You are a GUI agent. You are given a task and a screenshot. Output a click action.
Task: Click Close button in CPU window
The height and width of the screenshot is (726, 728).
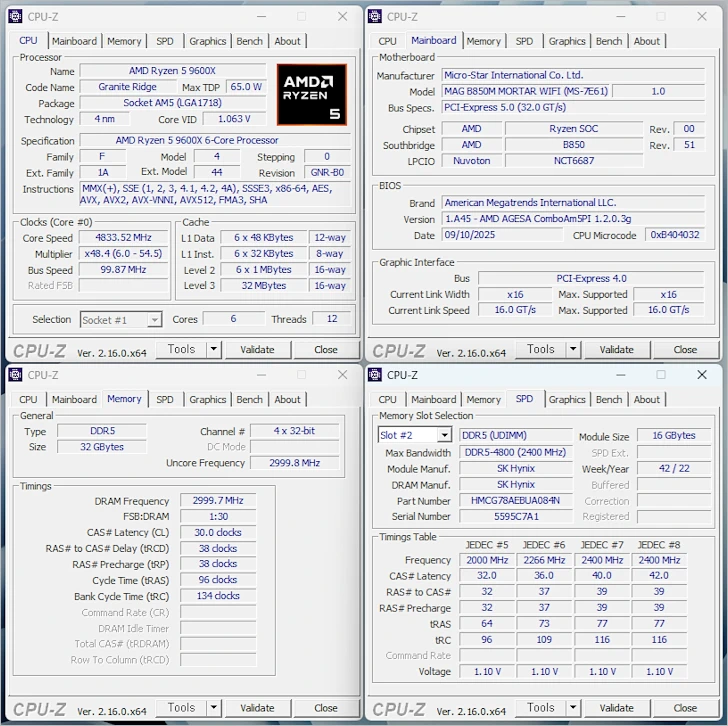326,350
